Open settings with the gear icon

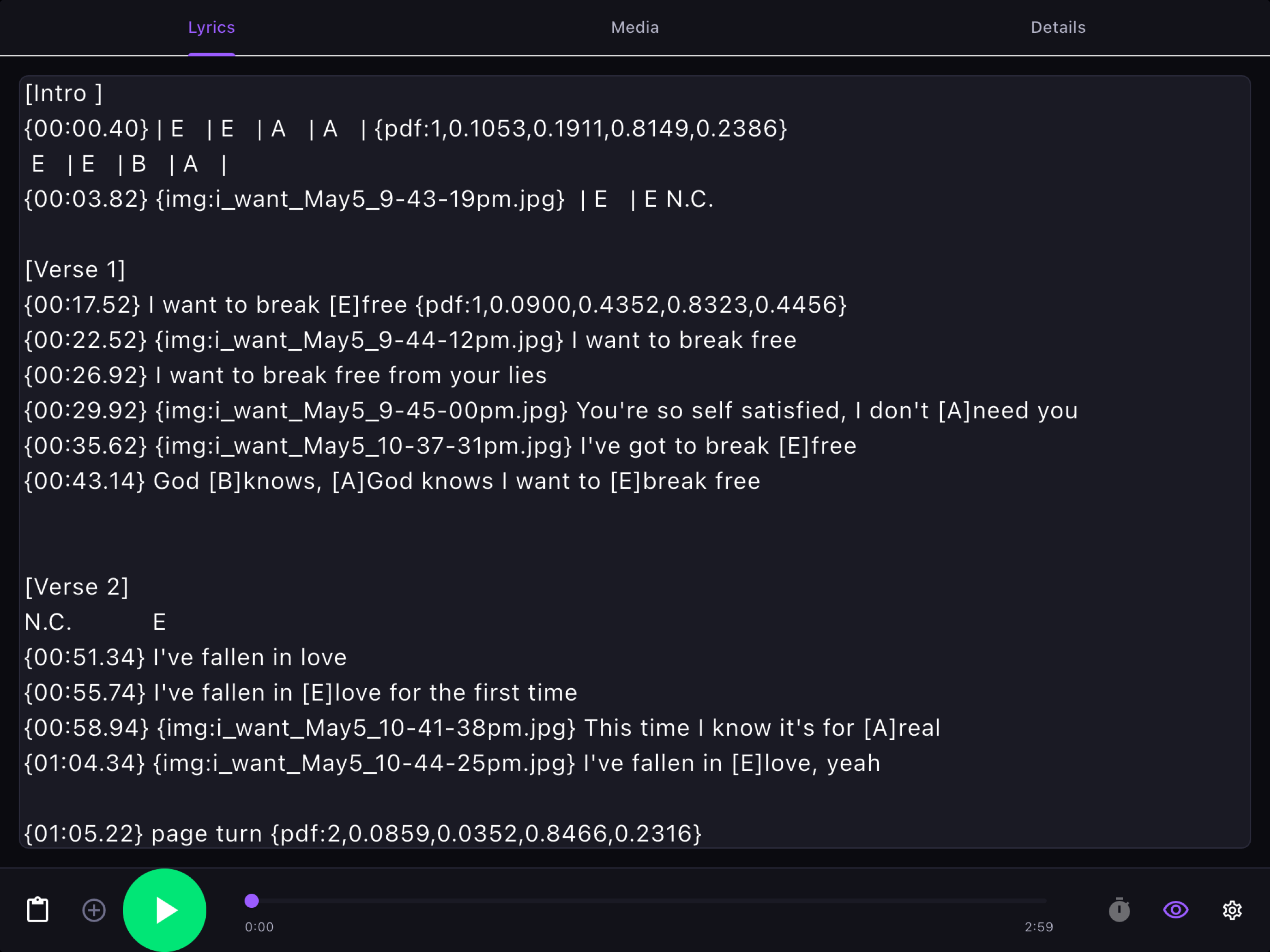pos(1232,910)
